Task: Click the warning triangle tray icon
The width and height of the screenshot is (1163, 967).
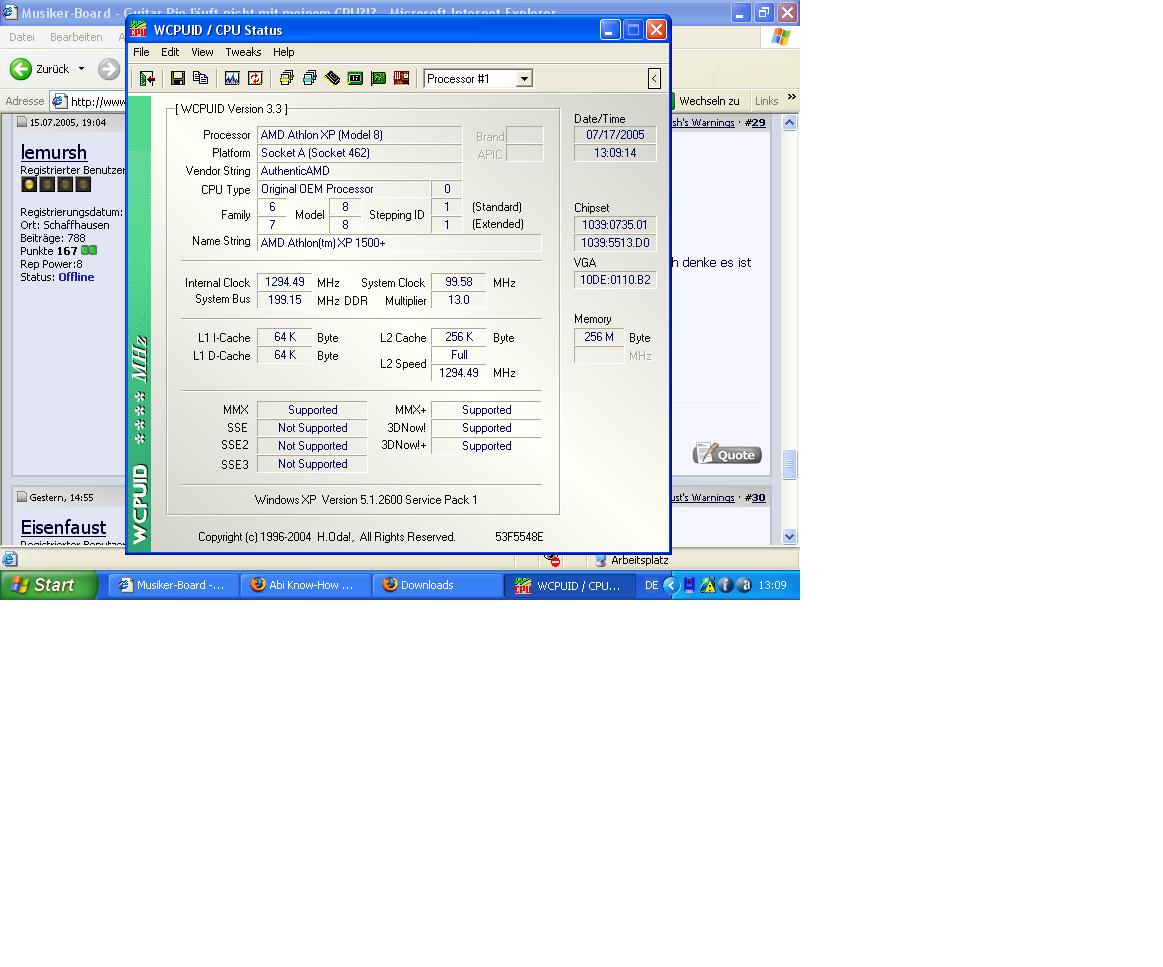Action: click(x=708, y=585)
